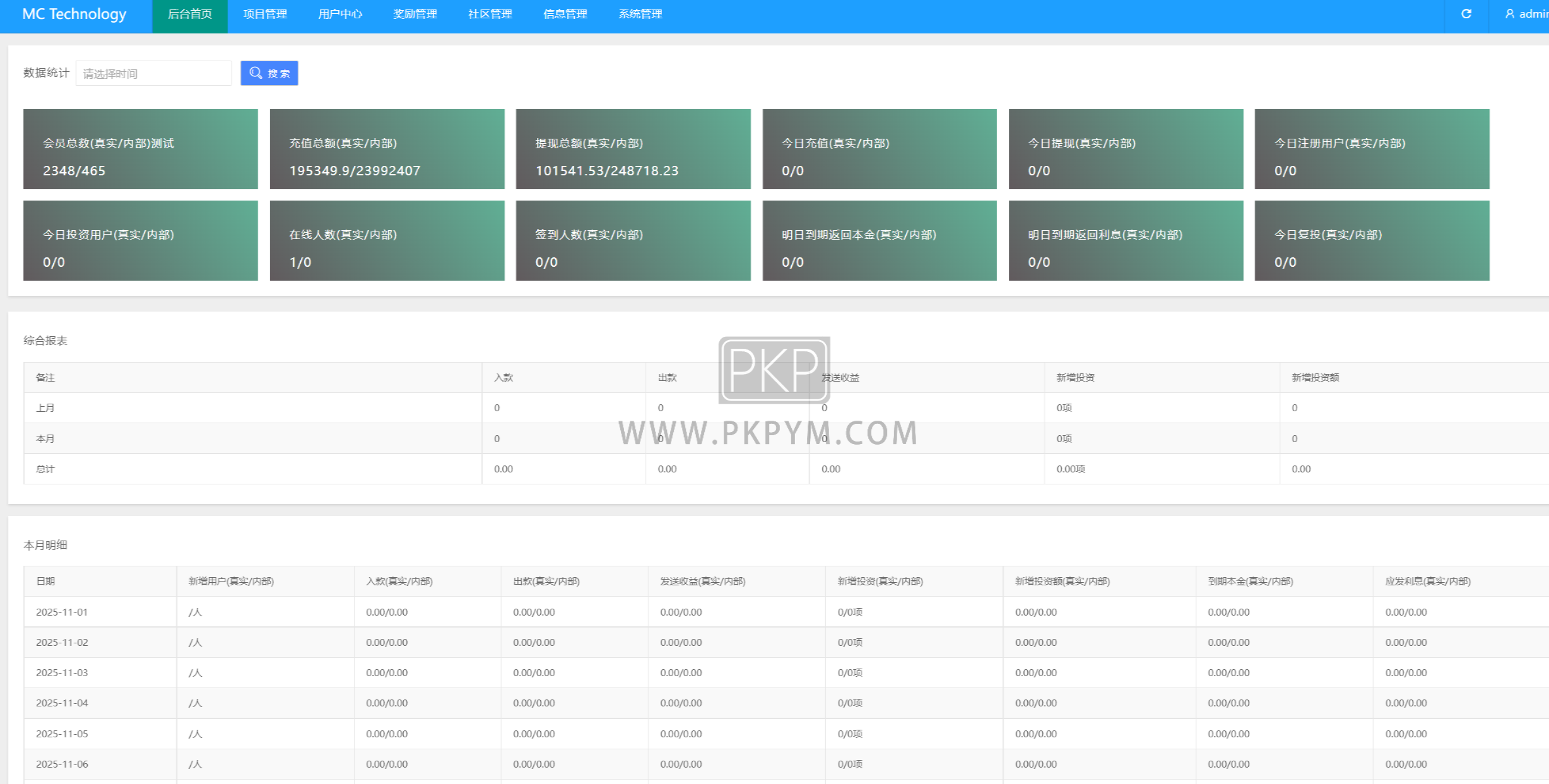This screenshot has width=1549, height=784.
Task: Open the 会员总数 statistics card
Action: click(x=141, y=149)
